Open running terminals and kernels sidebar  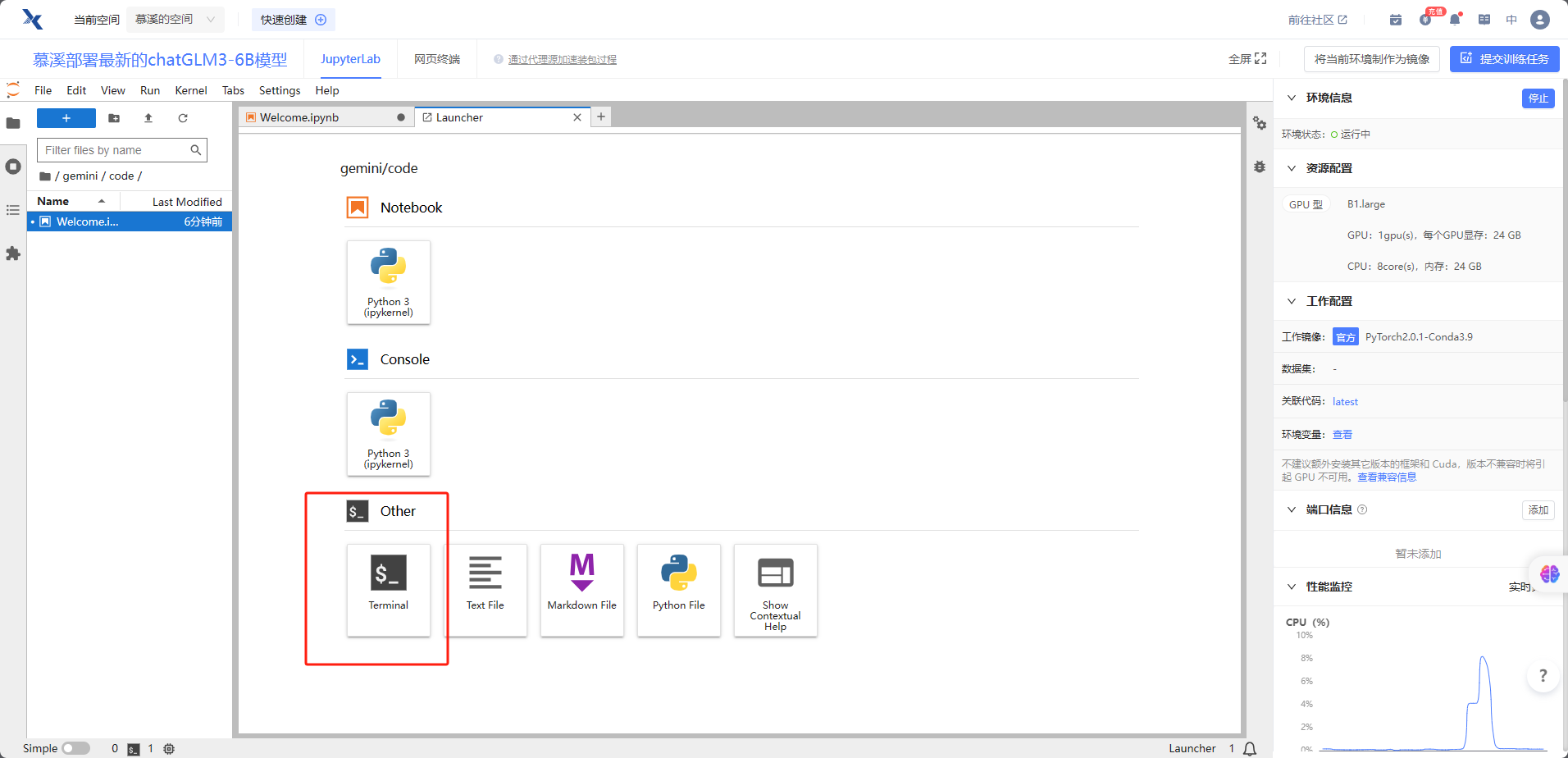13,167
